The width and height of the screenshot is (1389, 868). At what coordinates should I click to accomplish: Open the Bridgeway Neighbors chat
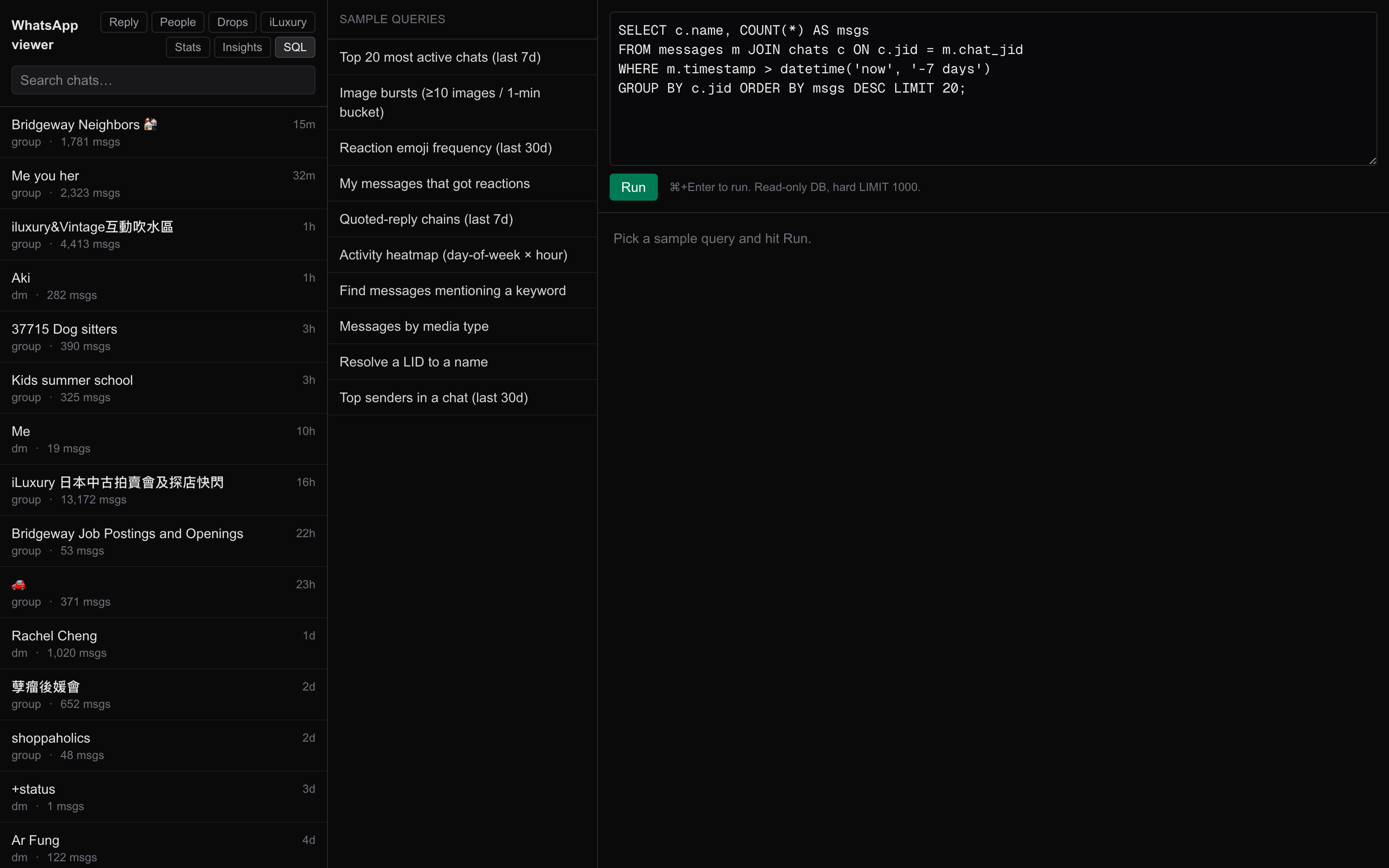[x=163, y=133]
